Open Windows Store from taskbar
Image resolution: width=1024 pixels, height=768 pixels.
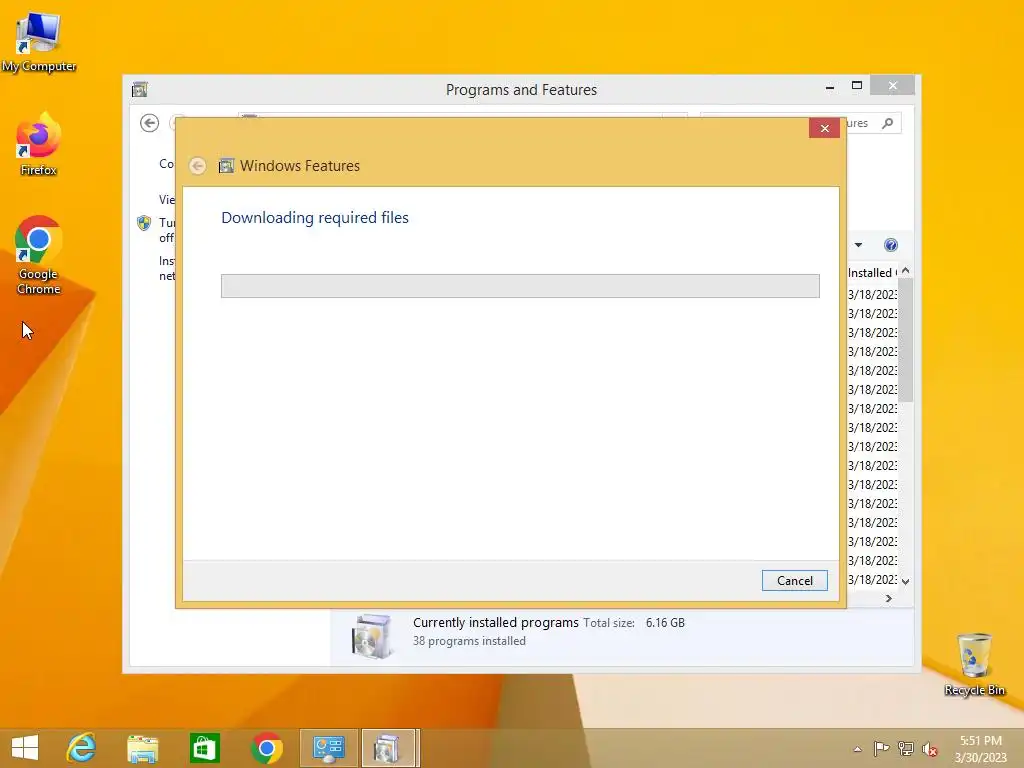(204, 748)
